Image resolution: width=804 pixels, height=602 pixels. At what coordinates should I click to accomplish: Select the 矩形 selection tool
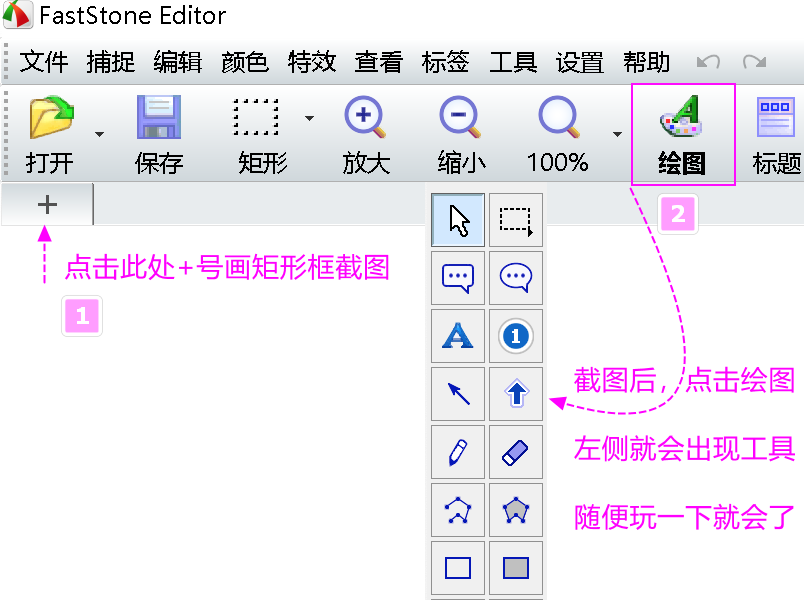262,134
